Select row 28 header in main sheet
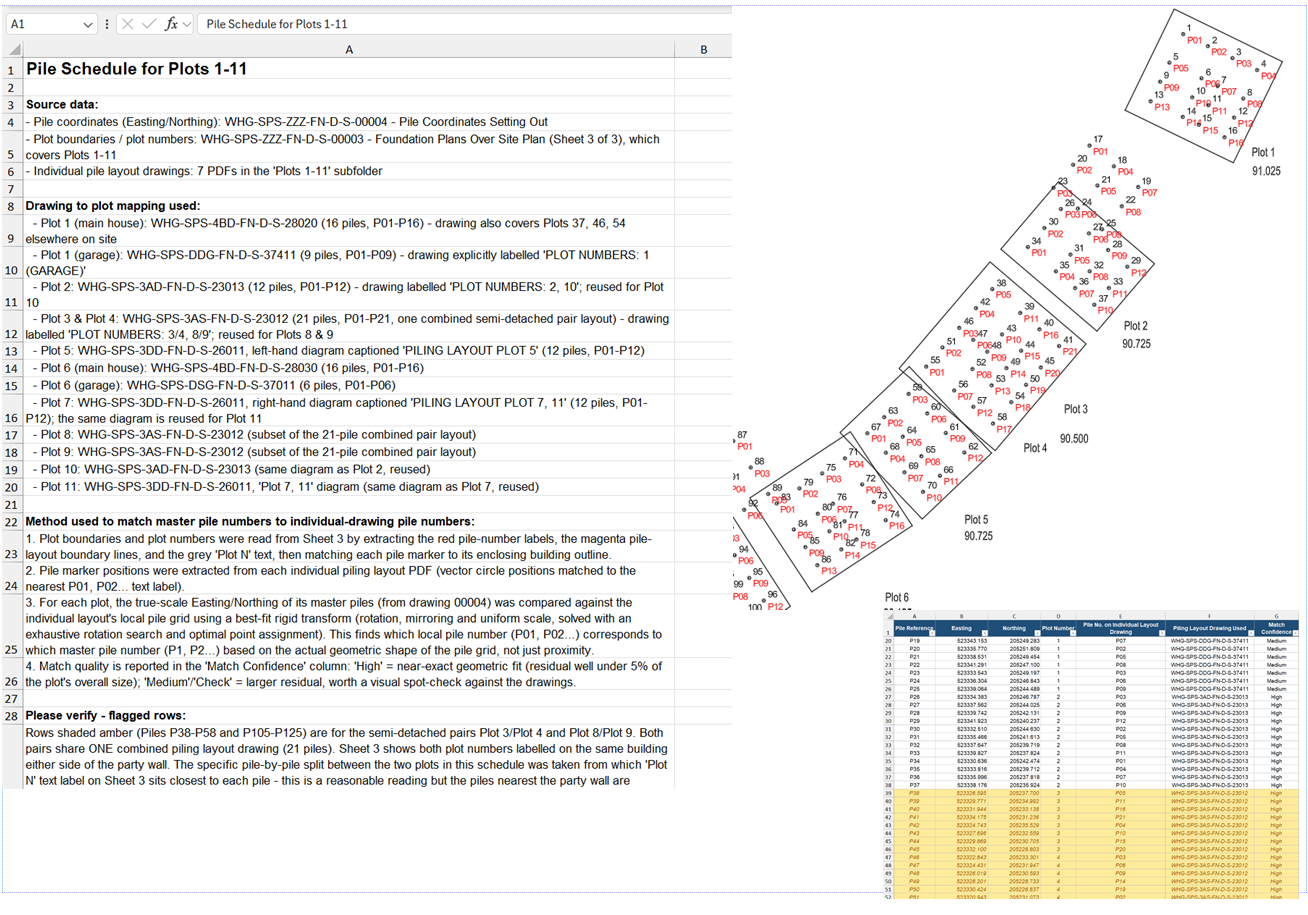The image size is (1308, 915). coord(10,715)
